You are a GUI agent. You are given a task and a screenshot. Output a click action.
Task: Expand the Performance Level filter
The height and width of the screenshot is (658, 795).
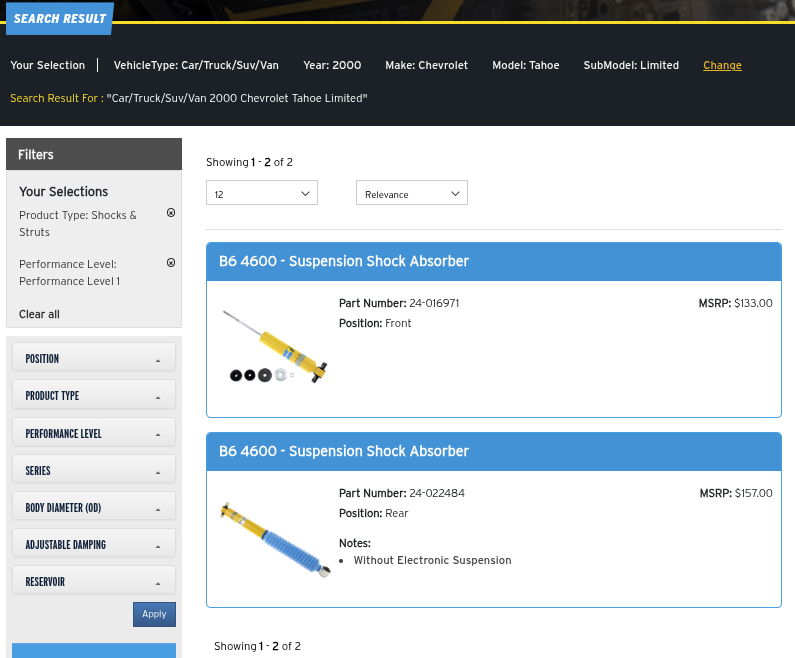click(94, 433)
